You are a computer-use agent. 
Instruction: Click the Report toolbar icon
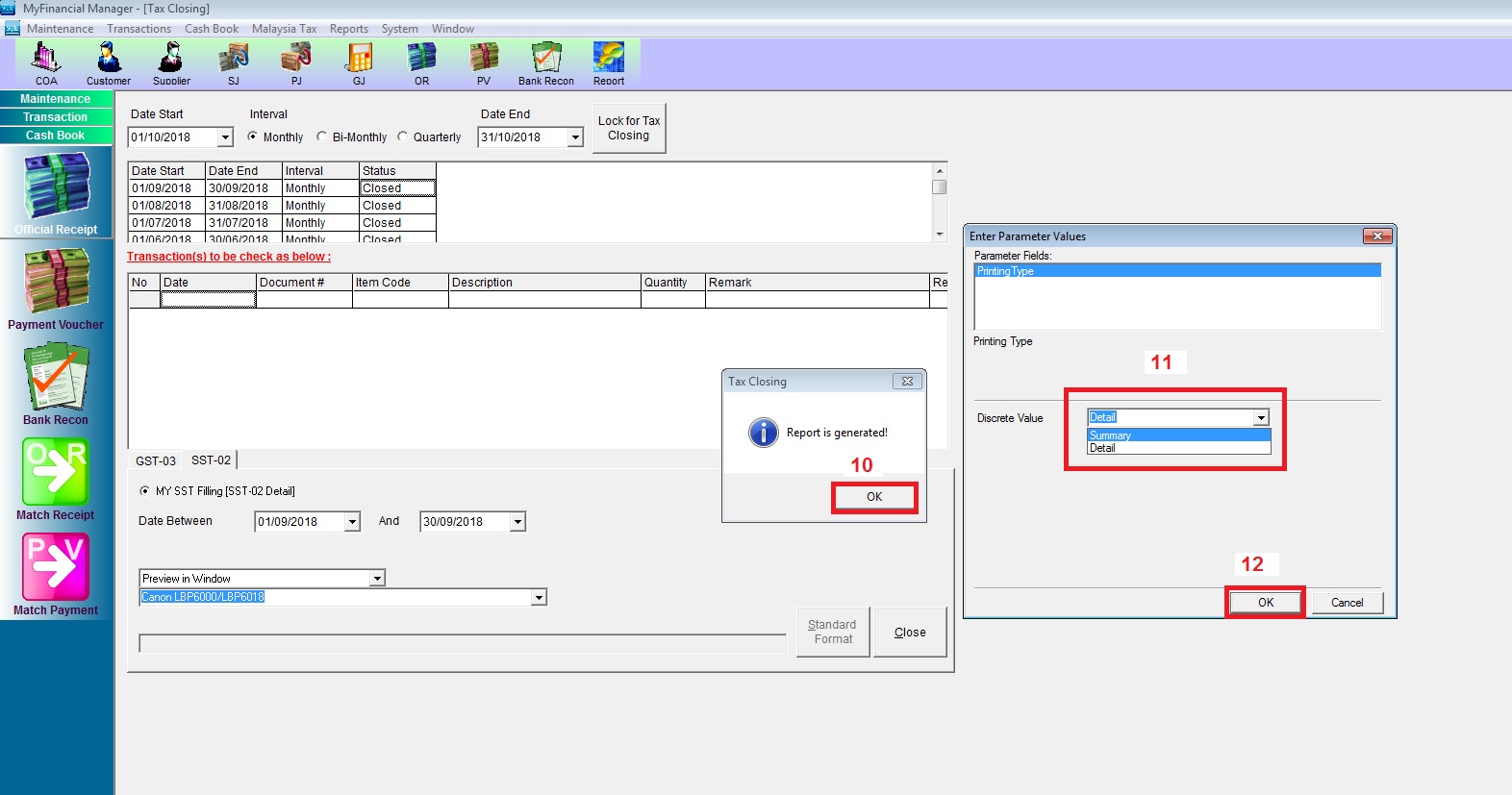point(608,62)
